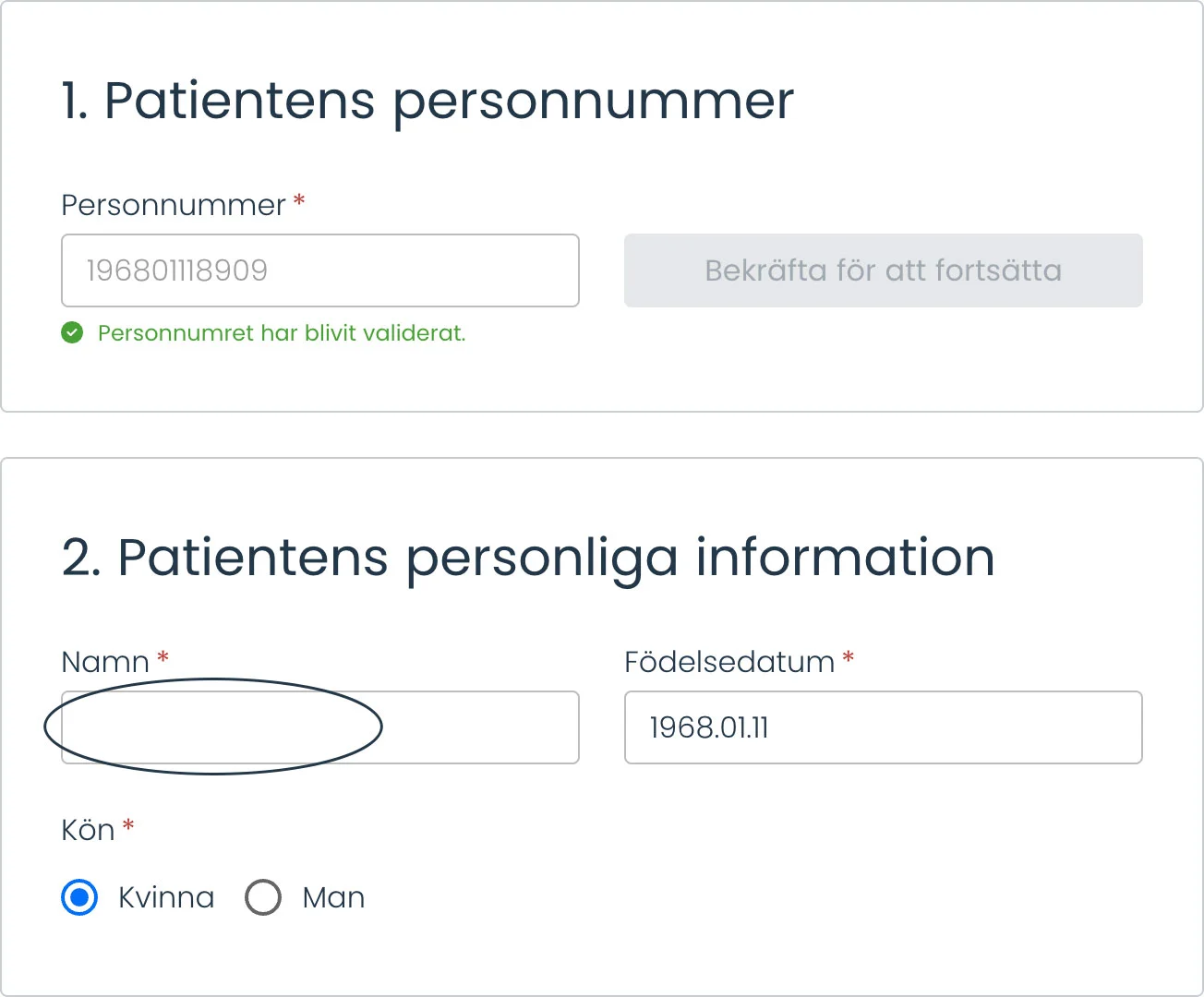Click the green validation checkmark icon
This screenshot has height=997, width=1204.
(72, 332)
